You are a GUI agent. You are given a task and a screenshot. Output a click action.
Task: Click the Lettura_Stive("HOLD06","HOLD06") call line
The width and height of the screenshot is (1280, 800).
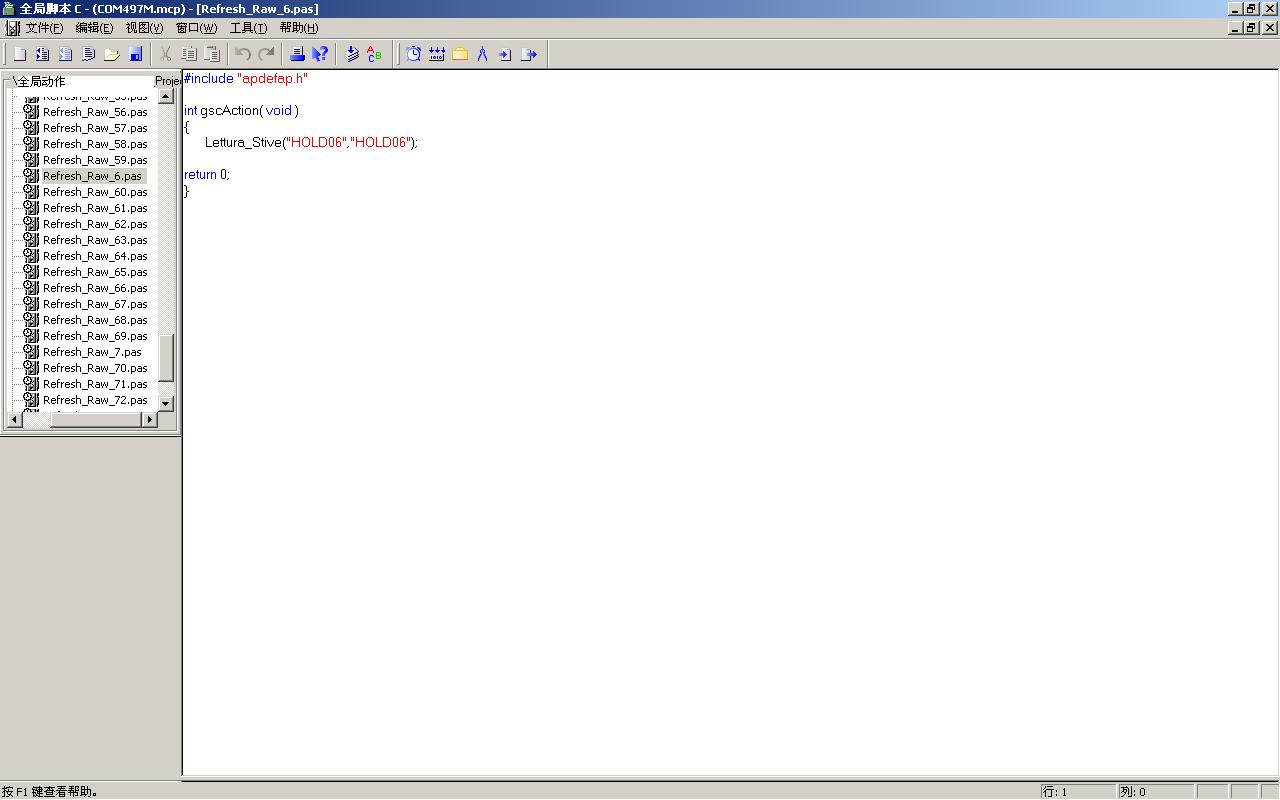click(x=311, y=142)
